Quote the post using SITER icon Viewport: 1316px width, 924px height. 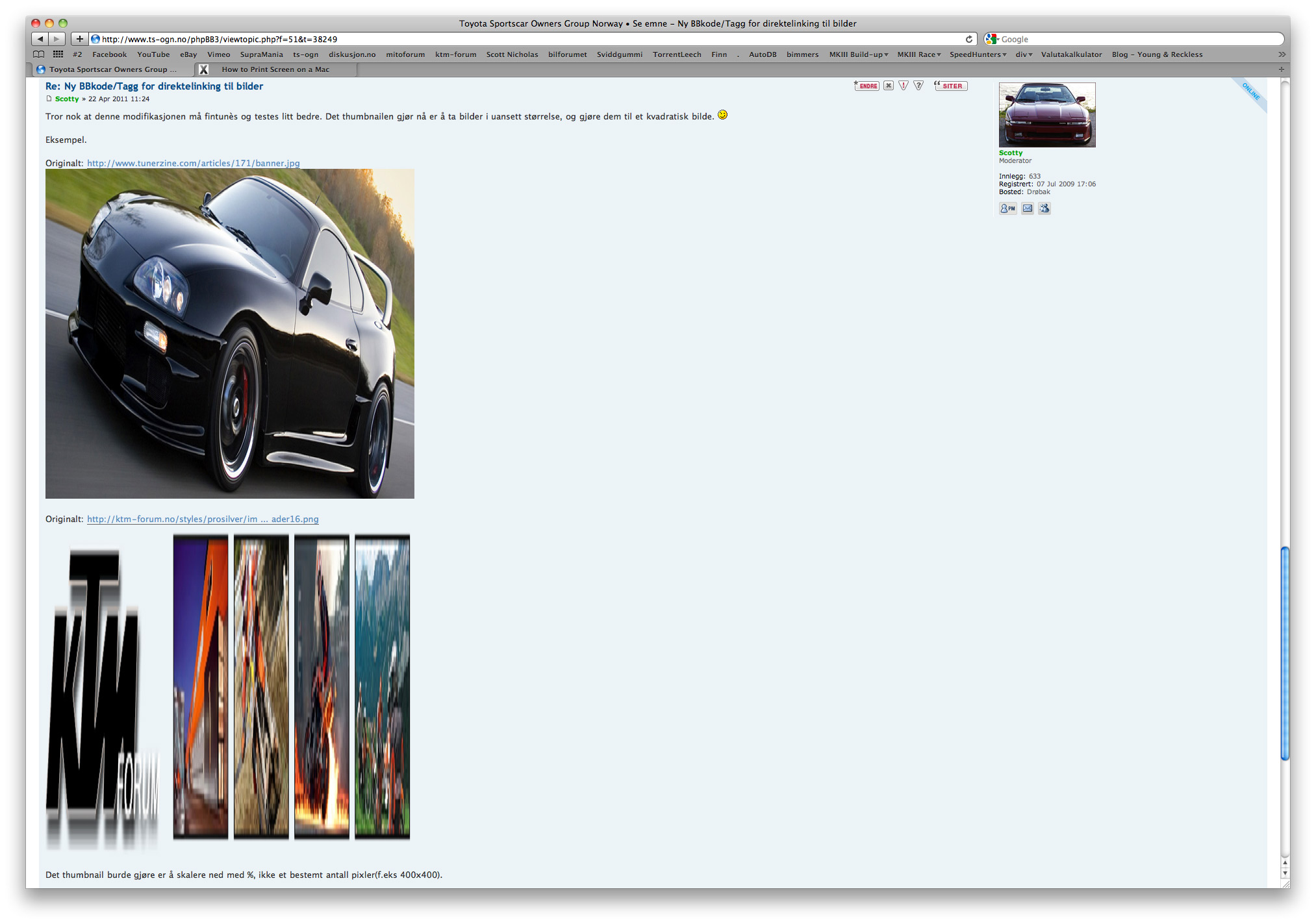coord(950,85)
